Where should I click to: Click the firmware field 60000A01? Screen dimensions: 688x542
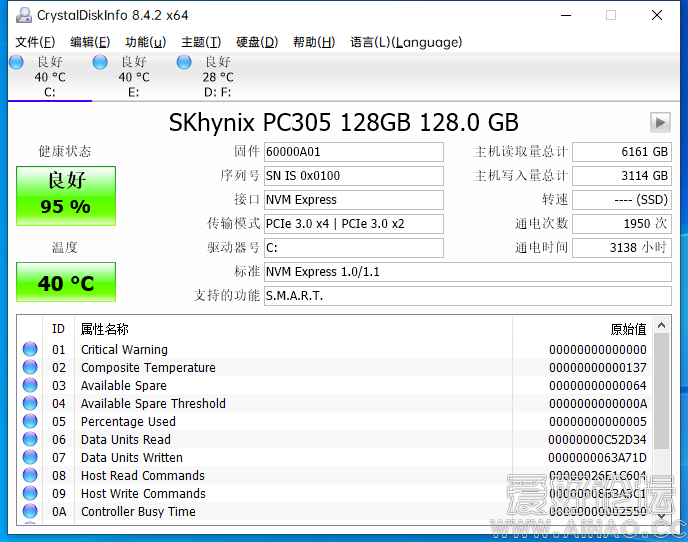pyautogui.click(x=354, y=152)
